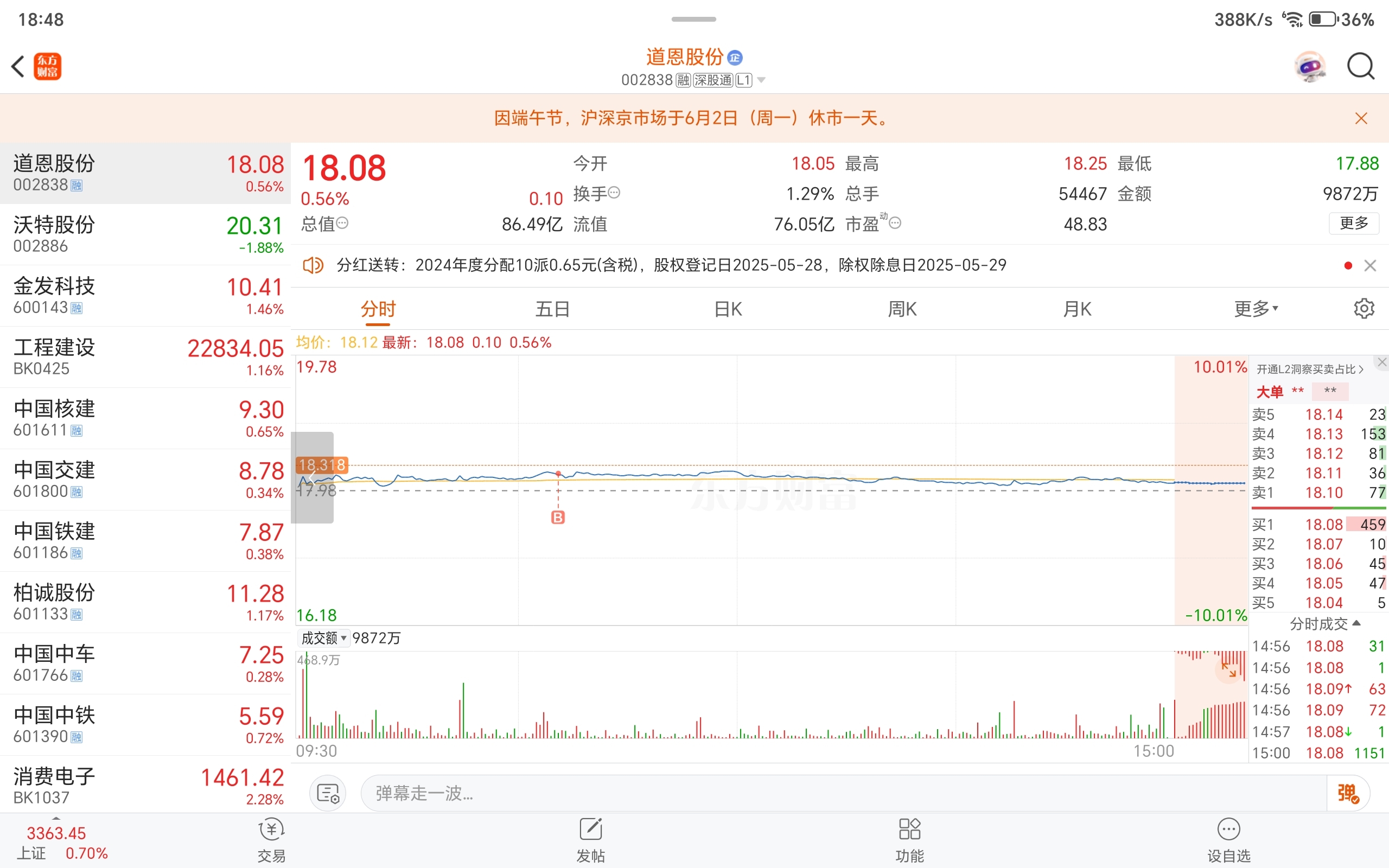Select 金发科技 in the watchlist
The image size is (1389, 868).
(x=145, y=296)
